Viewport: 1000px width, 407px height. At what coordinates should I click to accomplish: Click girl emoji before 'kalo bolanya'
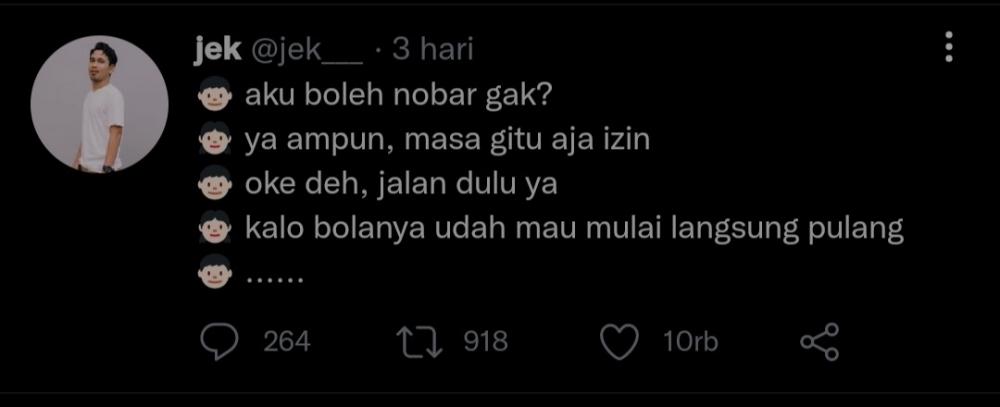click(x=214, y=228)
